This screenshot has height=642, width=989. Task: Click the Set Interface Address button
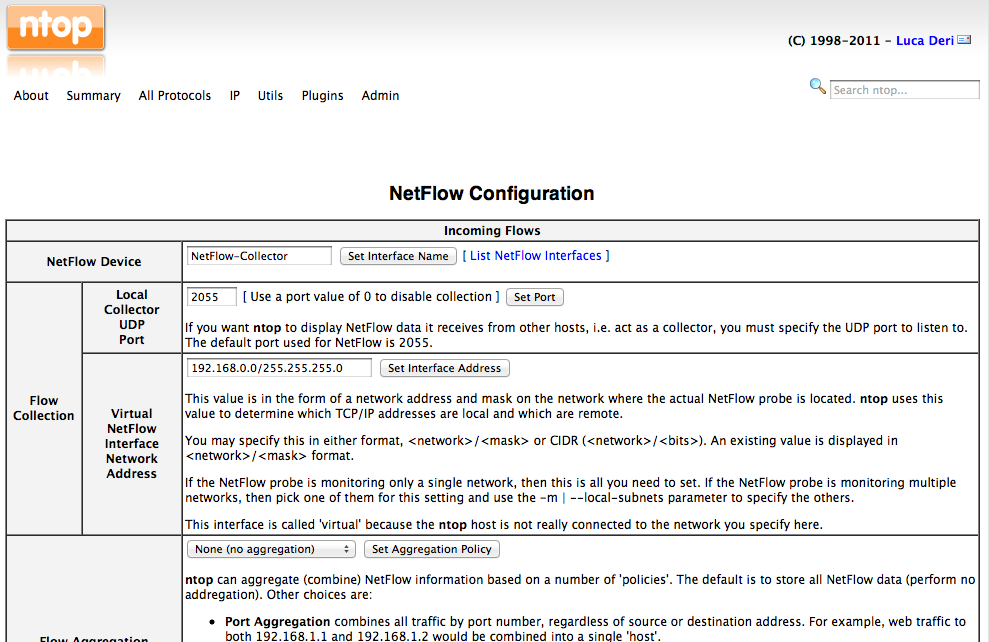tap(444, 368)
